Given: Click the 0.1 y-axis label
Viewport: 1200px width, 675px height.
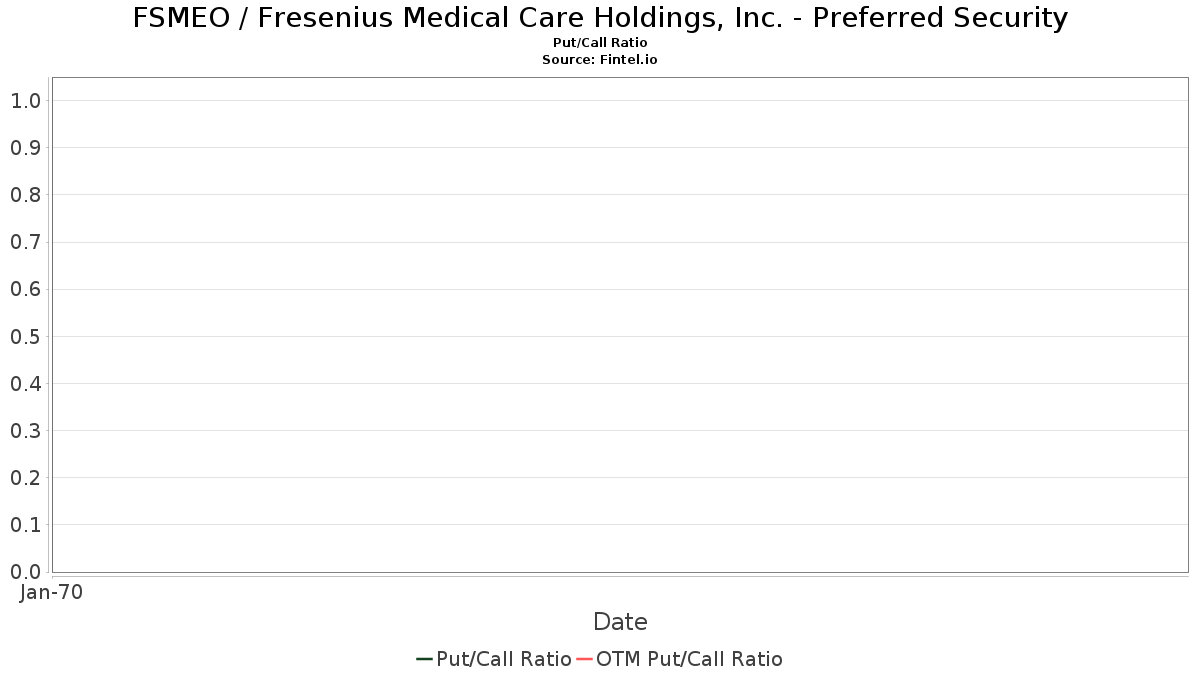Looking at the screenshot, I should [x=25, y=525].
